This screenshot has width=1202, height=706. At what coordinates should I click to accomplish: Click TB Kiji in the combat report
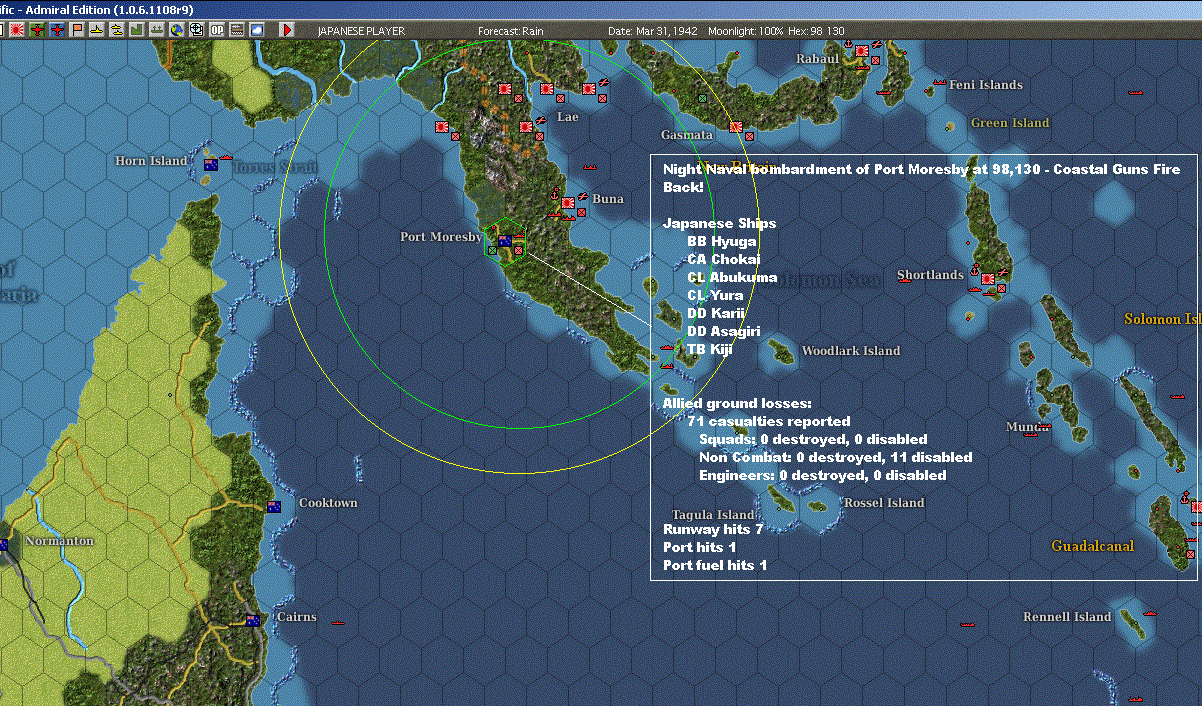point(710,349)
